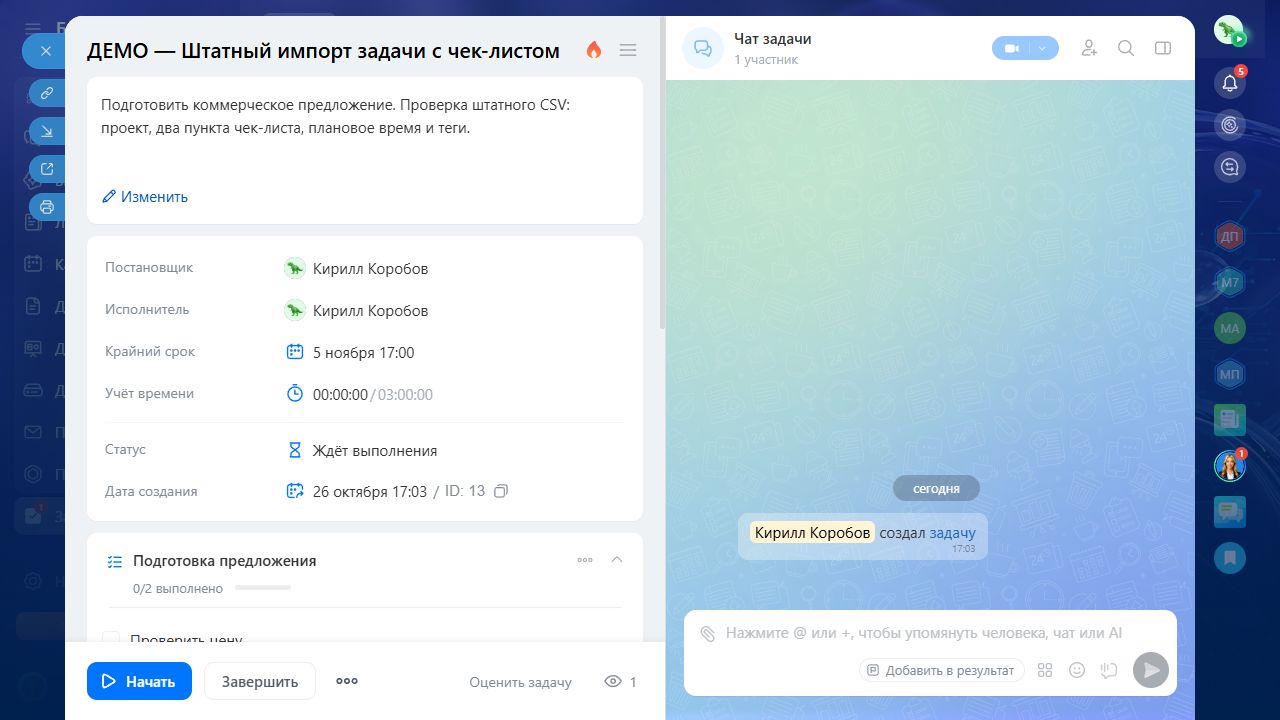Click the Изменить edit link
Image resolution: width=1280 pixels, height=720 pixels.
(x=145, y=197)
